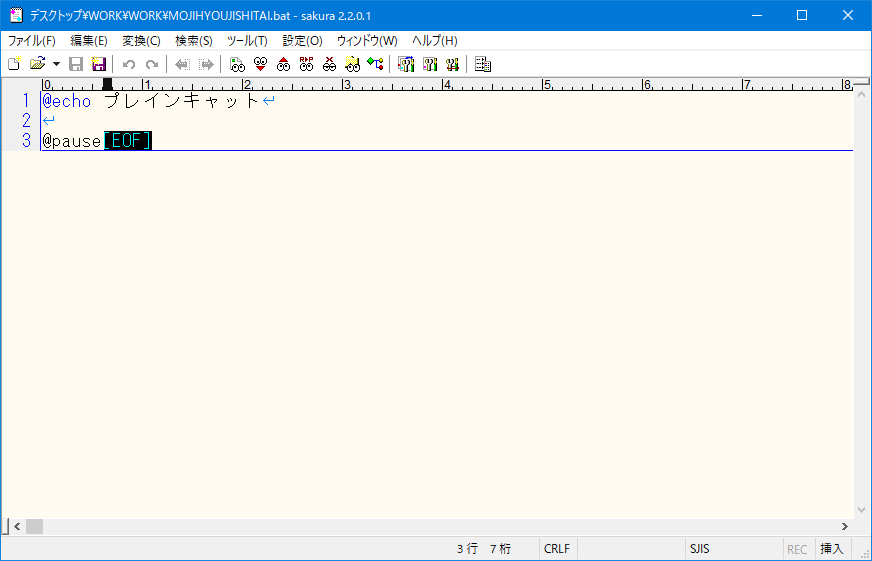Click the tag jump forward arrow icon
Screen dimensions: 872x561
[206, 64]
